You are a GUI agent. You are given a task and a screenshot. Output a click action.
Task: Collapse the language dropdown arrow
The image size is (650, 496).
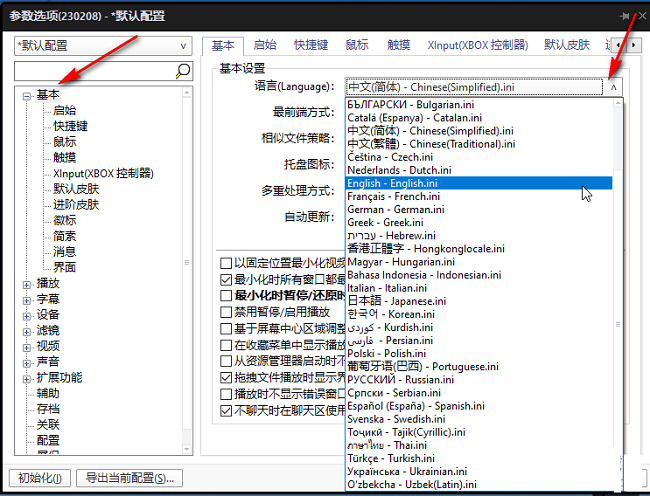(613, 87)
